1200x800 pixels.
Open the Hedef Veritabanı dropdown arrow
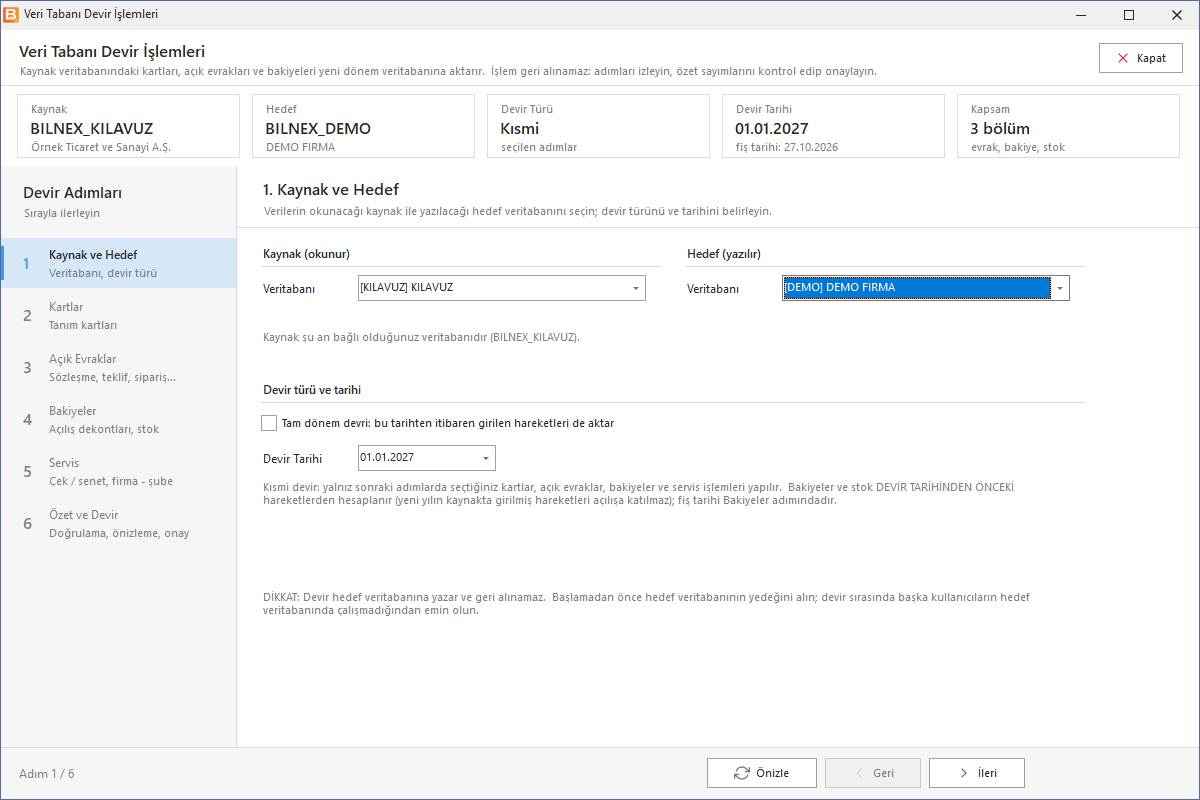point(1060,289)
